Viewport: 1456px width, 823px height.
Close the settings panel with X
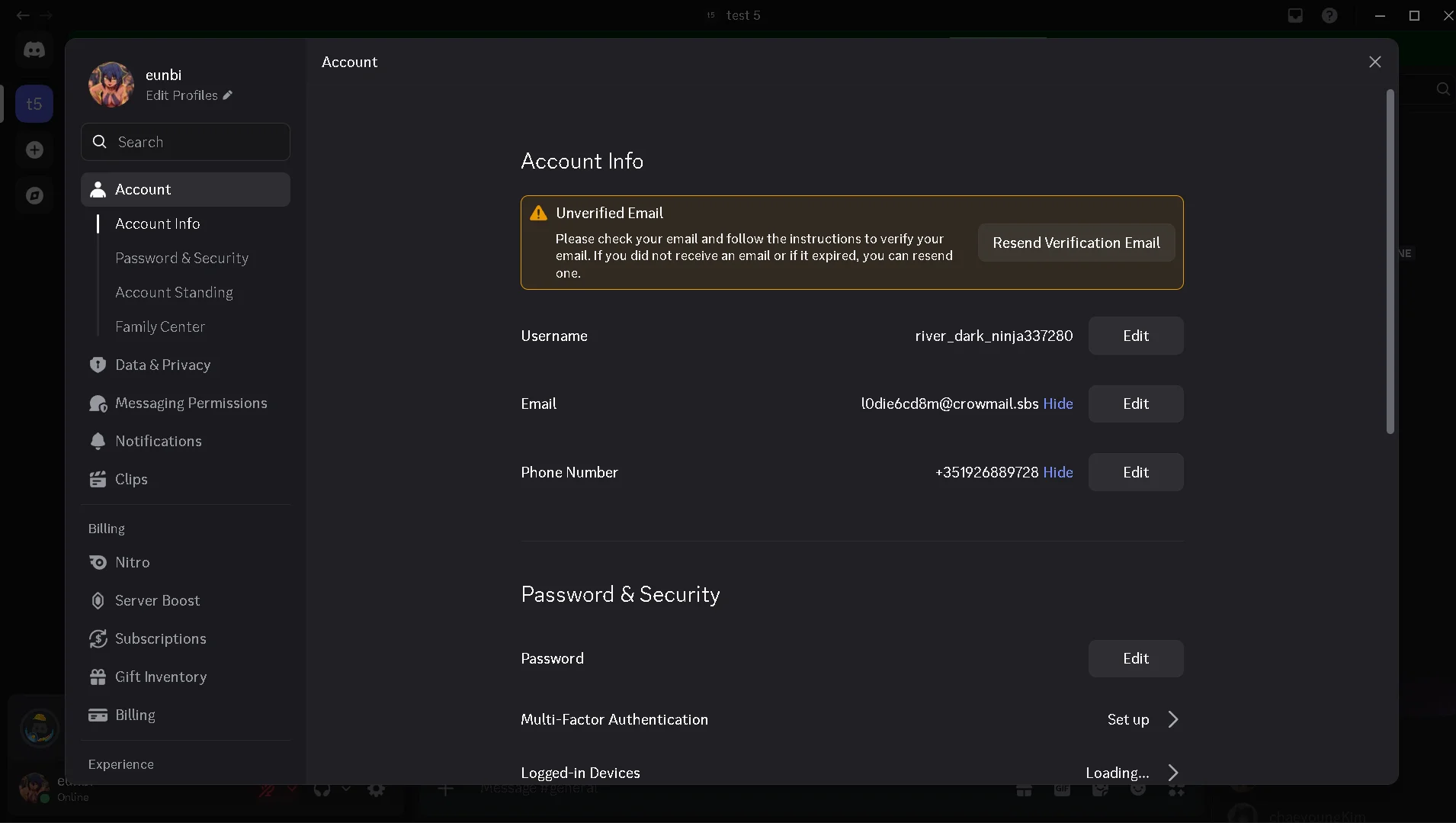click(1374, 62)
